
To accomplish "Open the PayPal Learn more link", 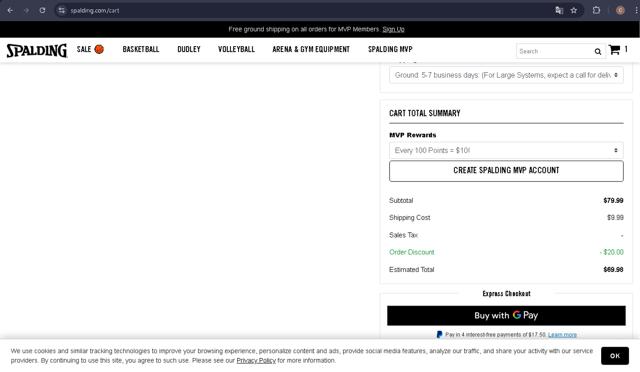I will (562, 335).
